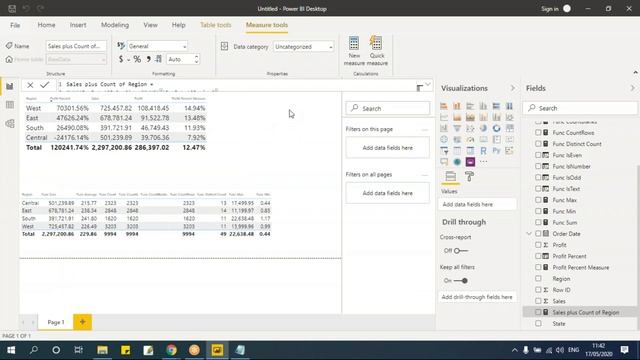Commit the formula with checkmark icon

(x=44, y=85)
